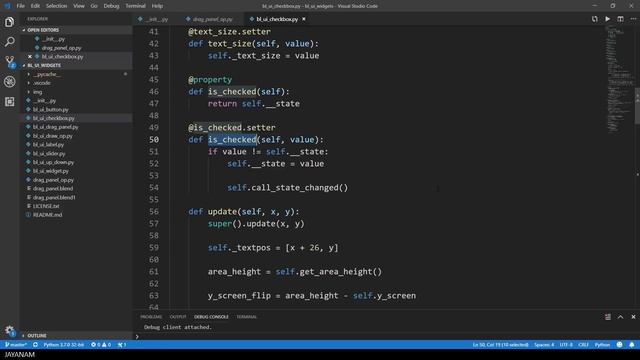Switch to the Terminal panel tab
The width and height of the screenshot is (640, 360).
[247, 317]
